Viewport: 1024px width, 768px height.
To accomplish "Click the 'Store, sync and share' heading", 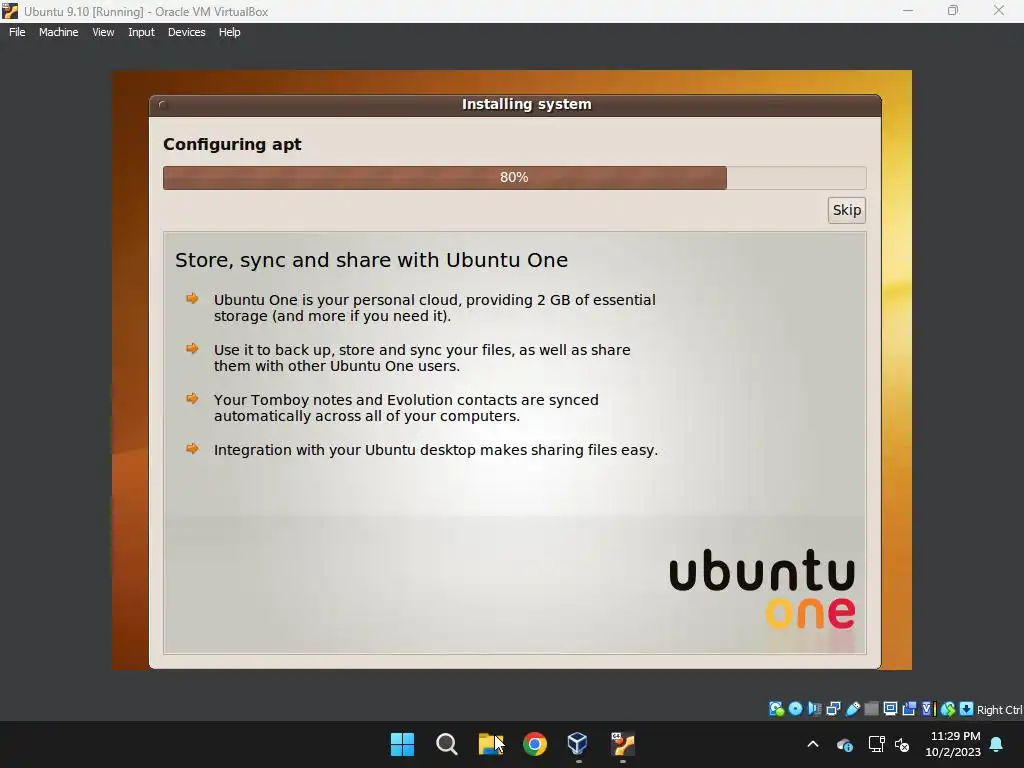I will 371,260.
